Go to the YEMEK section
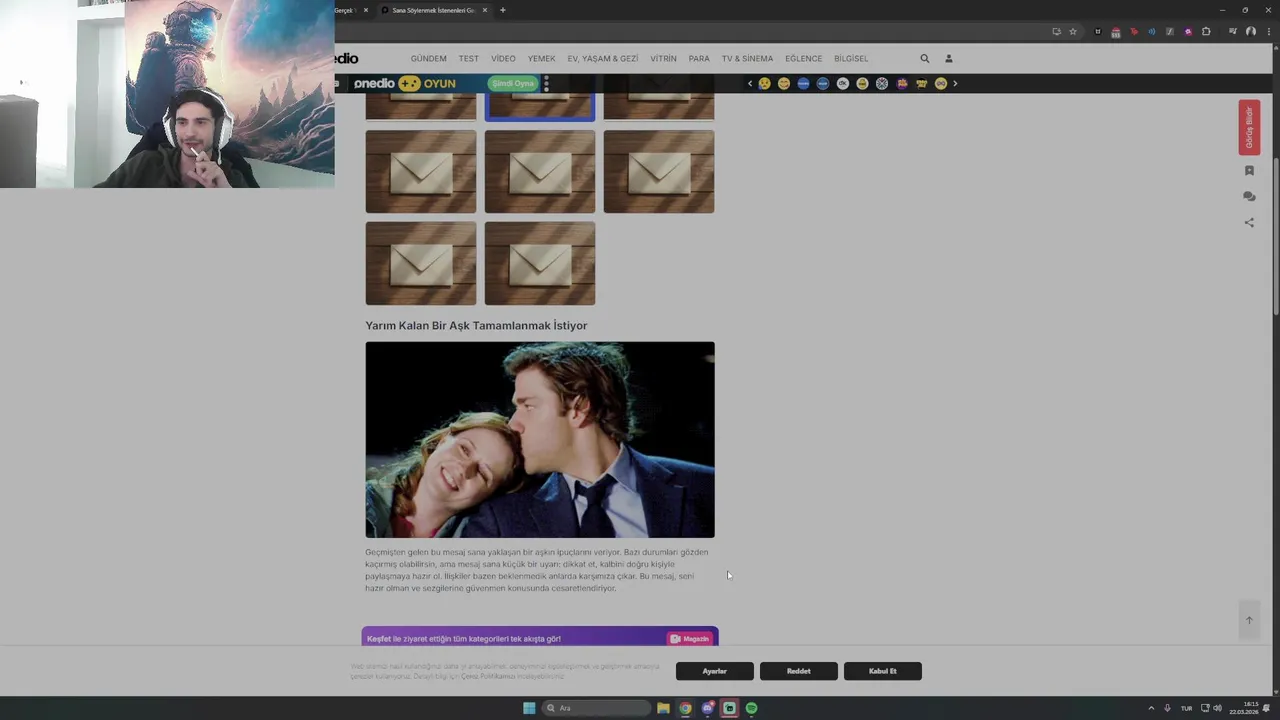 click(541, 59)
